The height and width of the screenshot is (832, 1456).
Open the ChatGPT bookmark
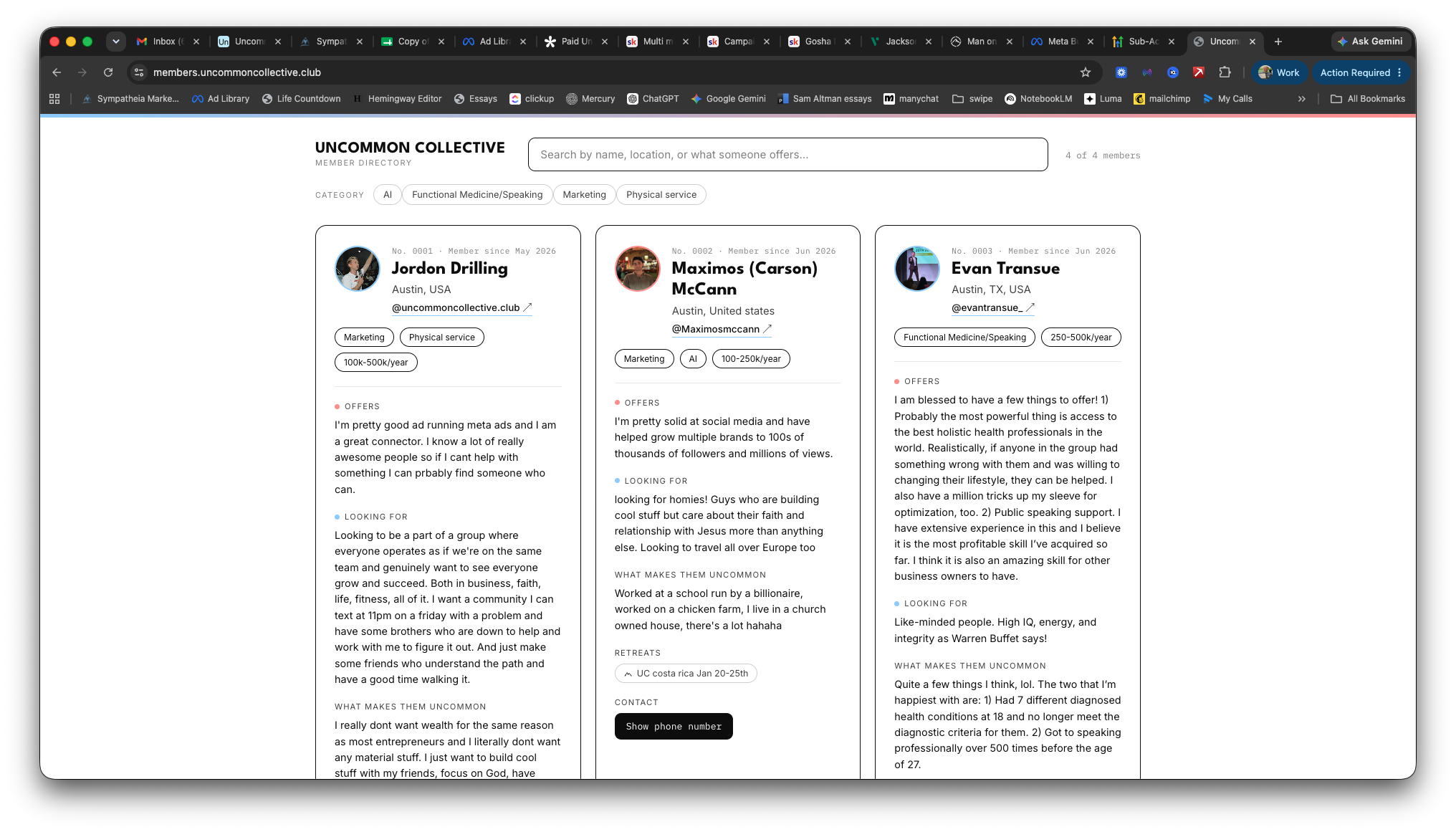click(653, 99)
